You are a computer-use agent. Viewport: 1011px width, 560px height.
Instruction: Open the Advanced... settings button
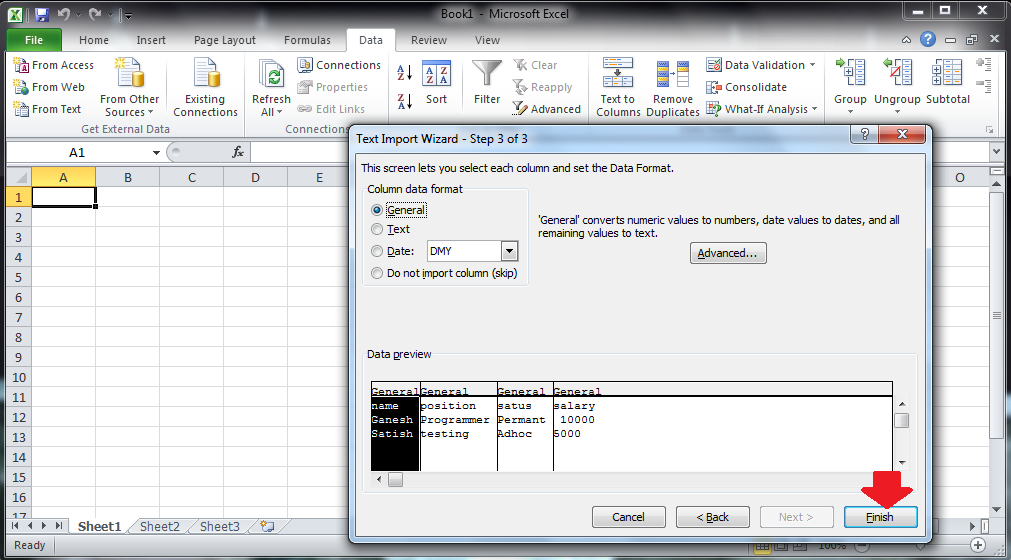(x=728, y=253)
